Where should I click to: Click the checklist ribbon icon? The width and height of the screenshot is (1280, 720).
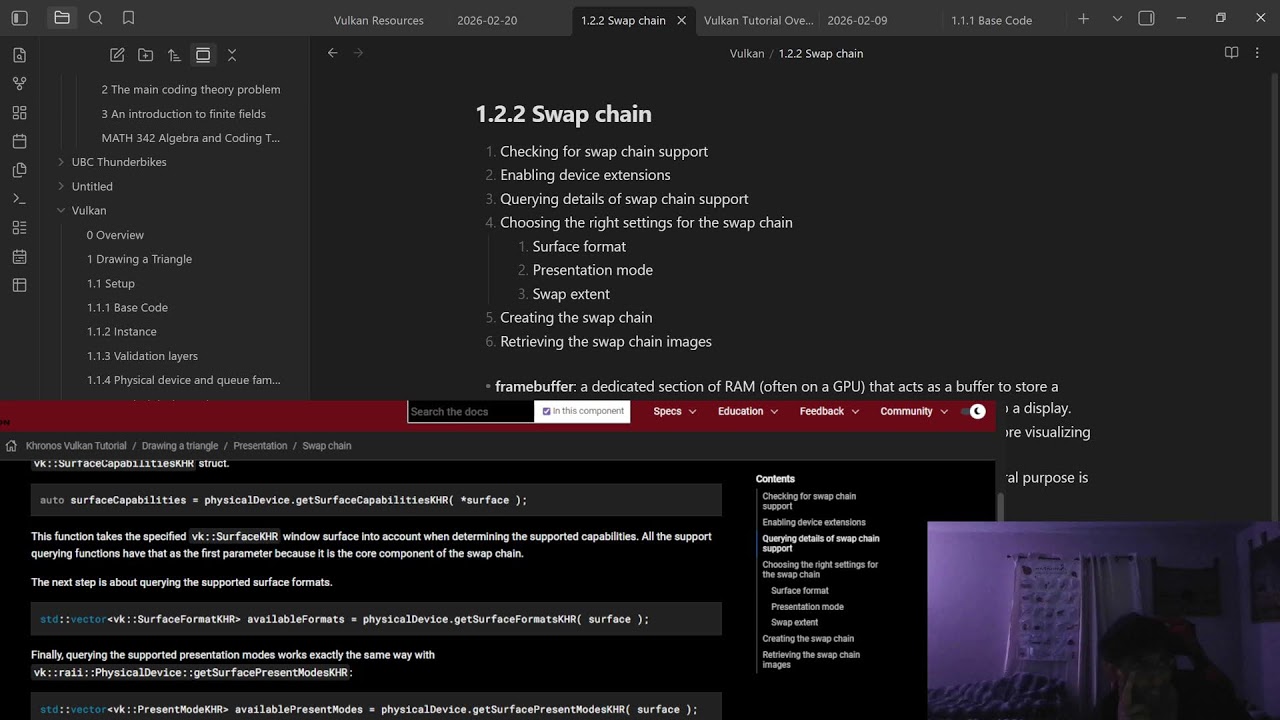tap(20, 228)
